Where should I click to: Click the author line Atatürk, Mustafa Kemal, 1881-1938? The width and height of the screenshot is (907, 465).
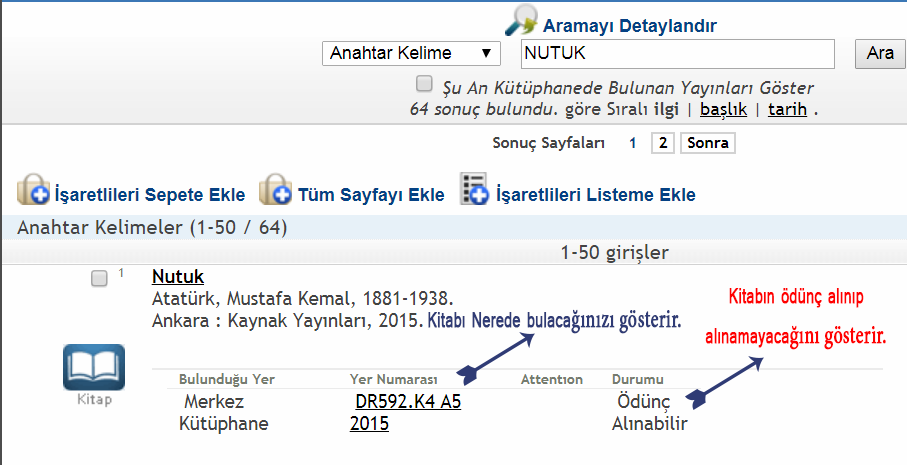(303, 299)
